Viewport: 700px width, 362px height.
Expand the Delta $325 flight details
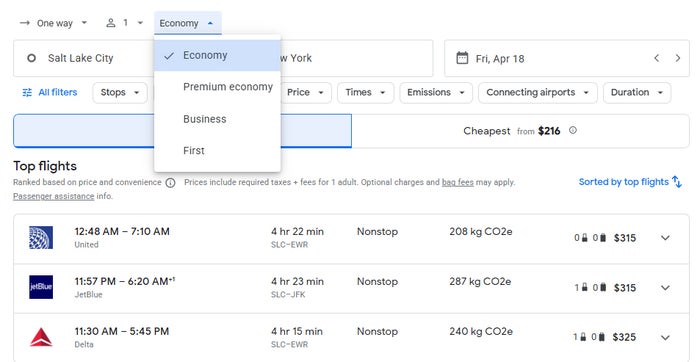pos(665,337)
